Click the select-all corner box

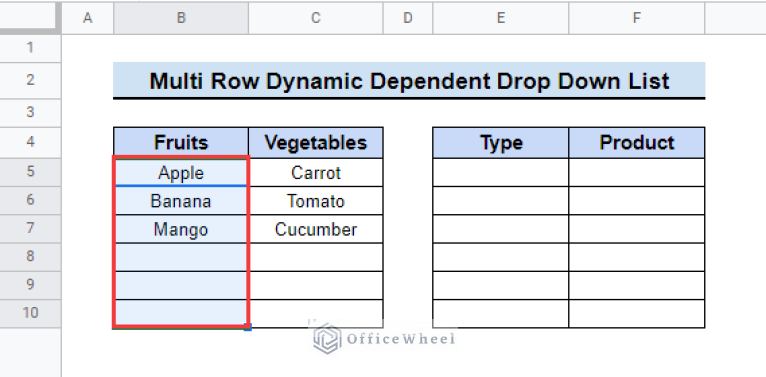pos(30,18)
